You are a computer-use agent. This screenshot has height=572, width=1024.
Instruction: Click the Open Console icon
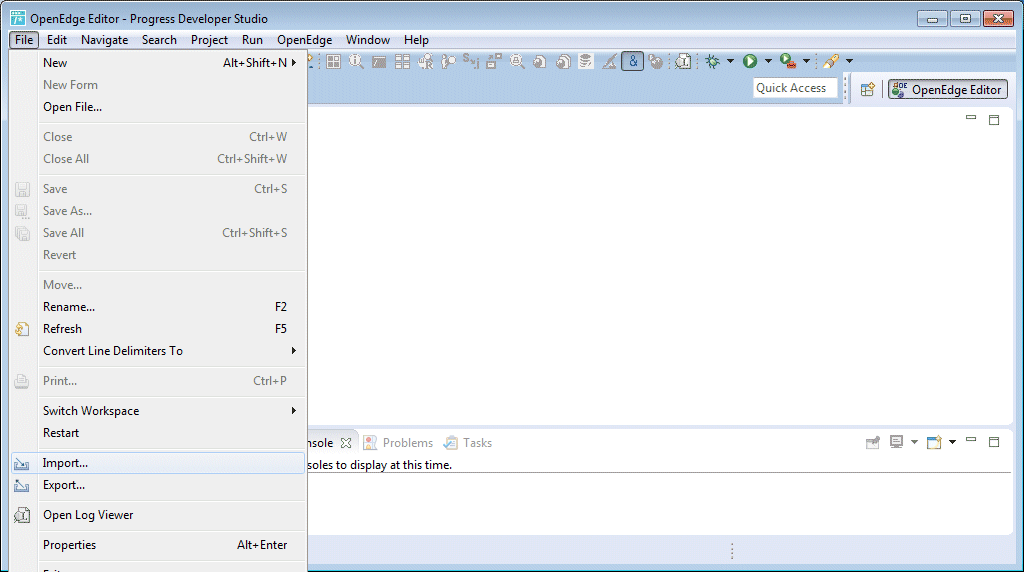point(935,442)
